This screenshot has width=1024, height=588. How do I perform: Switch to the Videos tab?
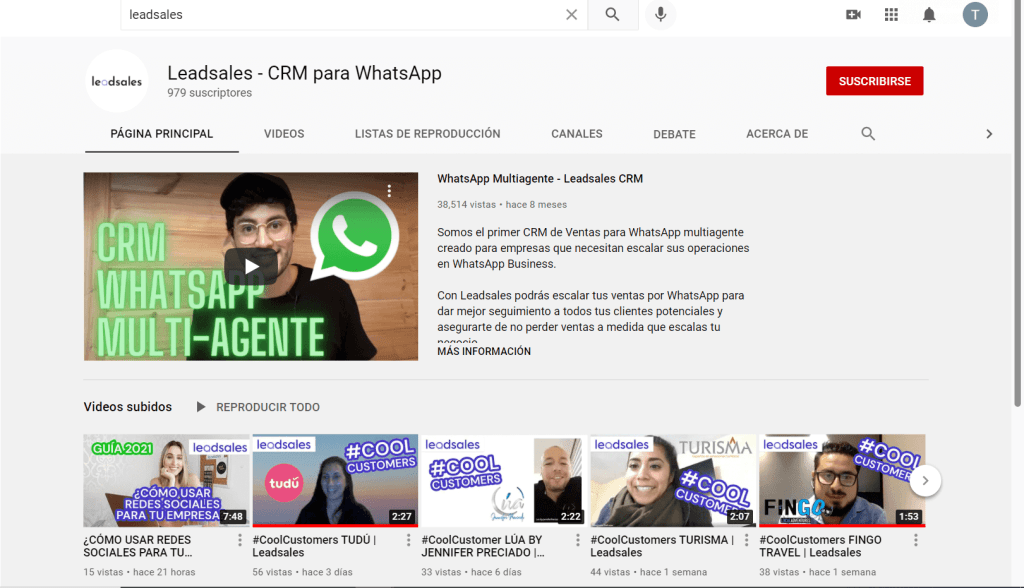[284, 134]
